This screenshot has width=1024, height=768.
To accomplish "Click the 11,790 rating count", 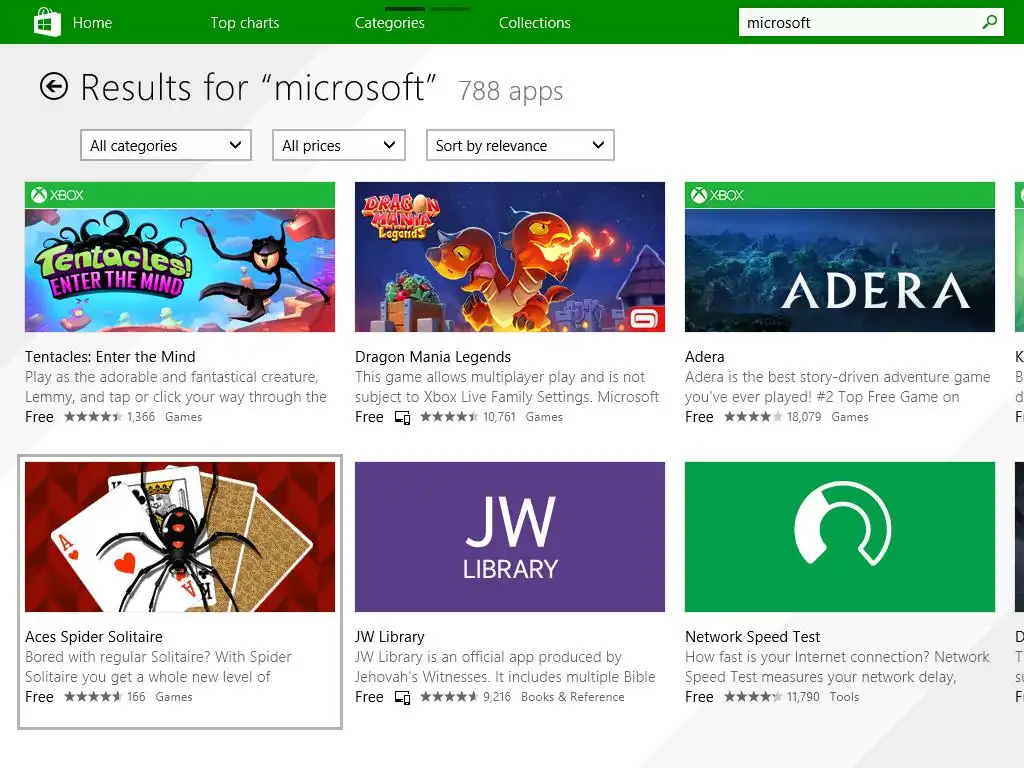I will 803,697.
